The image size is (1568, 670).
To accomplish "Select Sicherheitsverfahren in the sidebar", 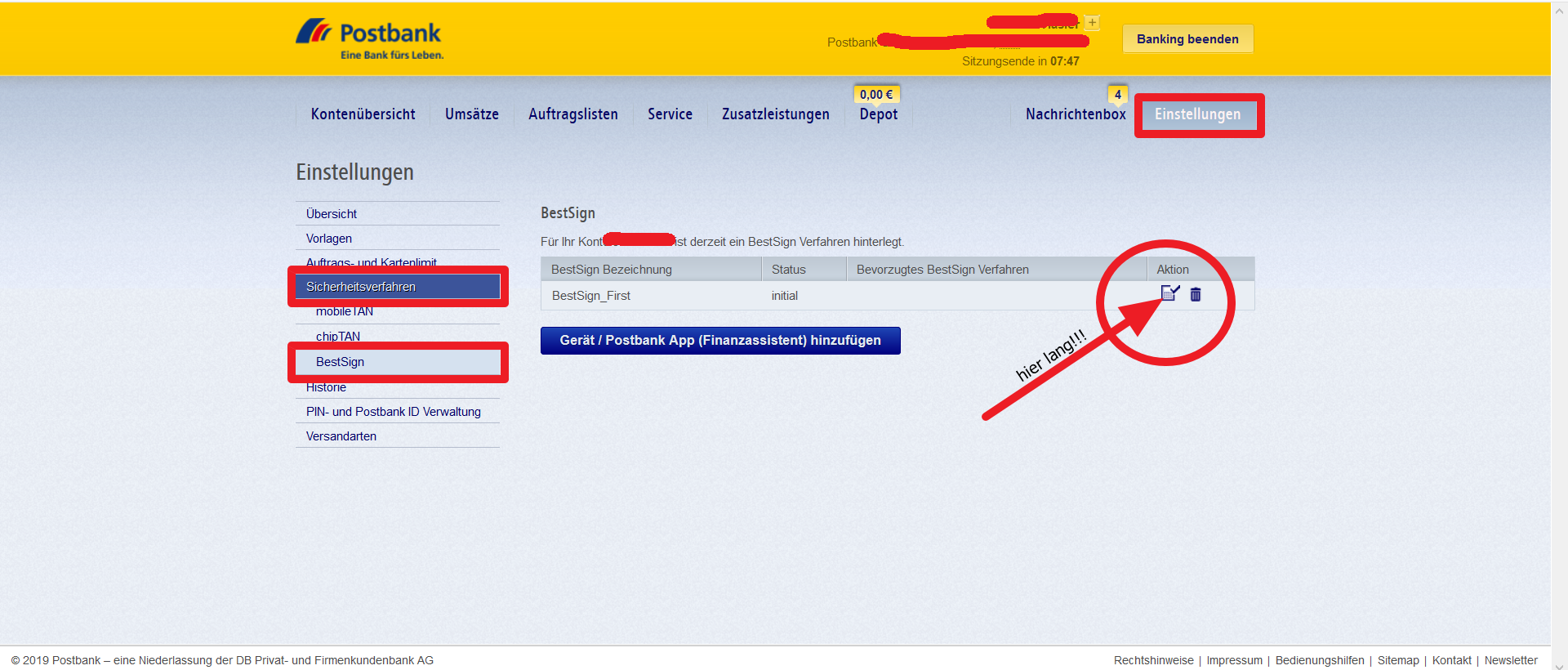I will (398, 287).
